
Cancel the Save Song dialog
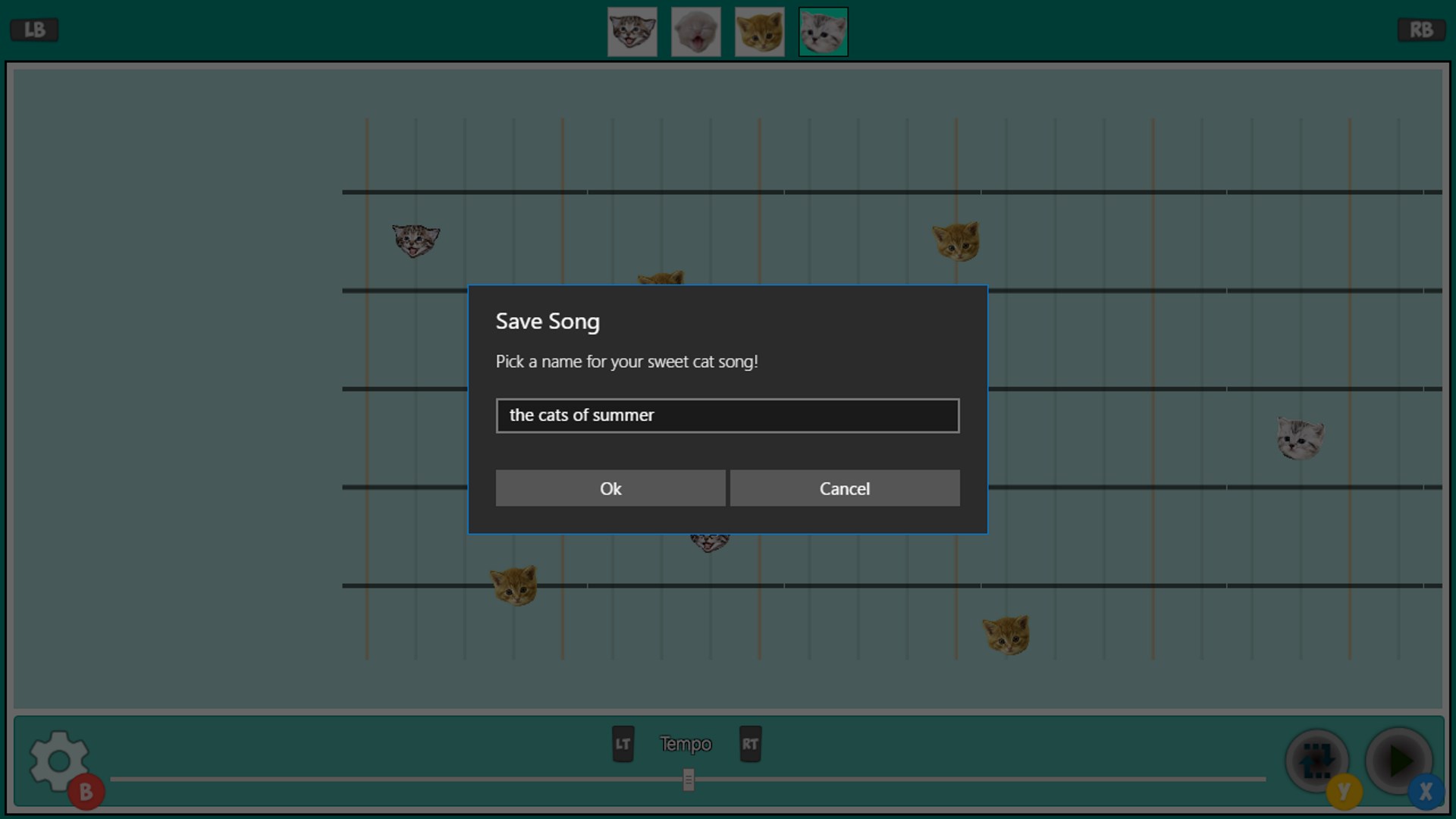coord(844,488)
